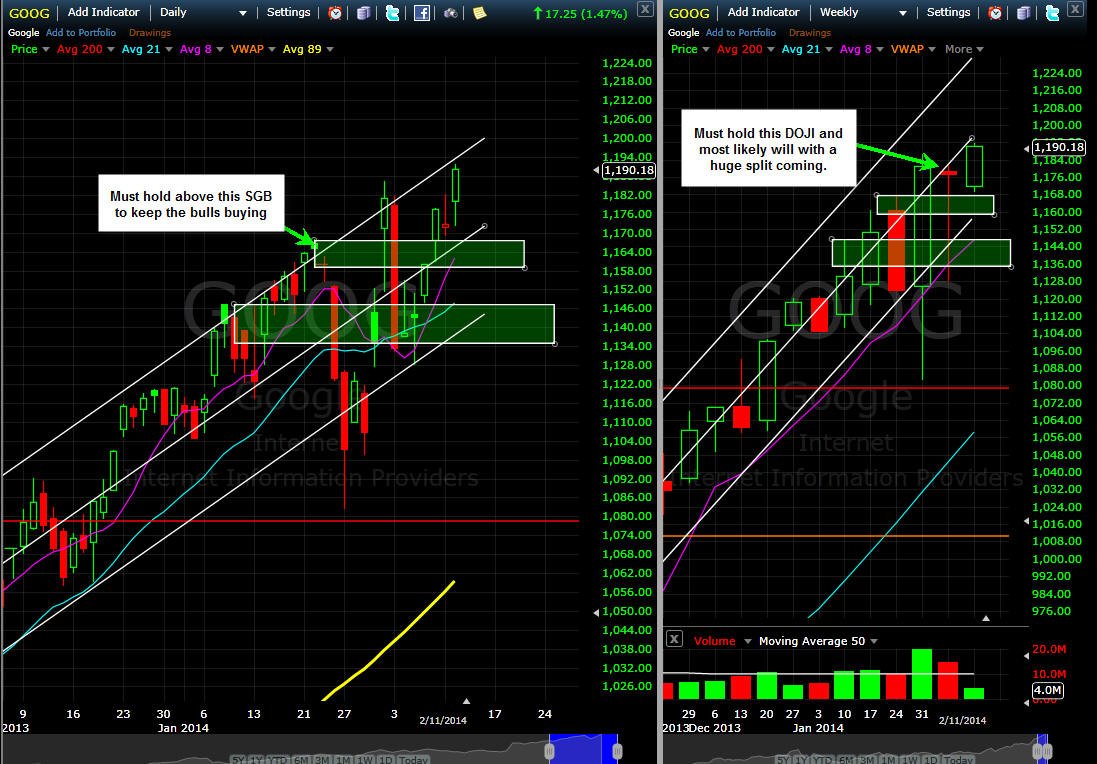Click the database stack icon in Weekly chart

pyautogui.click(x=1024, y=13)
